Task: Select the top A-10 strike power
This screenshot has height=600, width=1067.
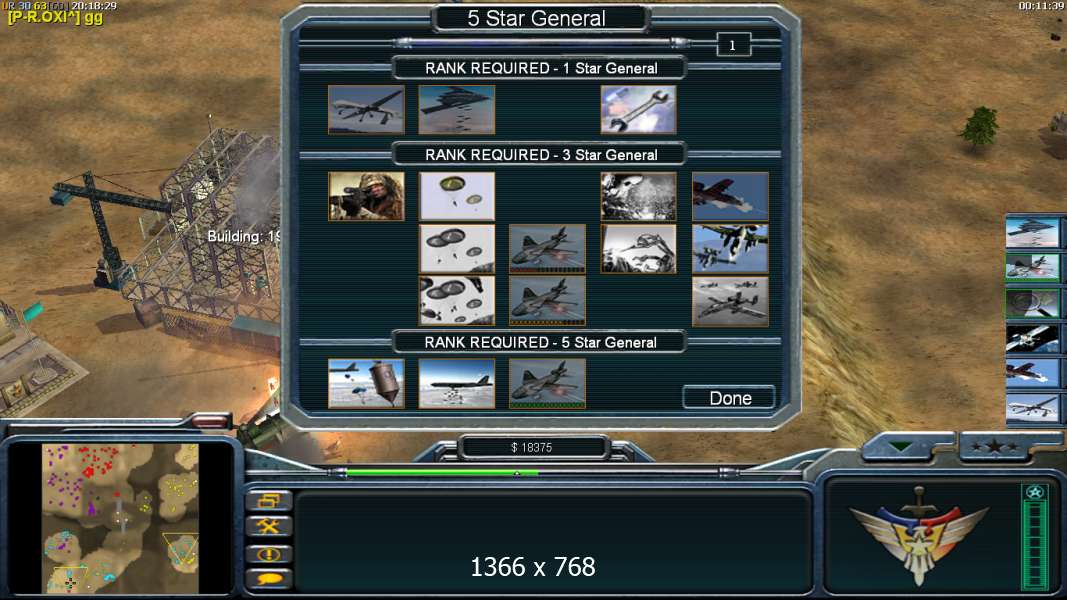Action: tap(730, 197)
